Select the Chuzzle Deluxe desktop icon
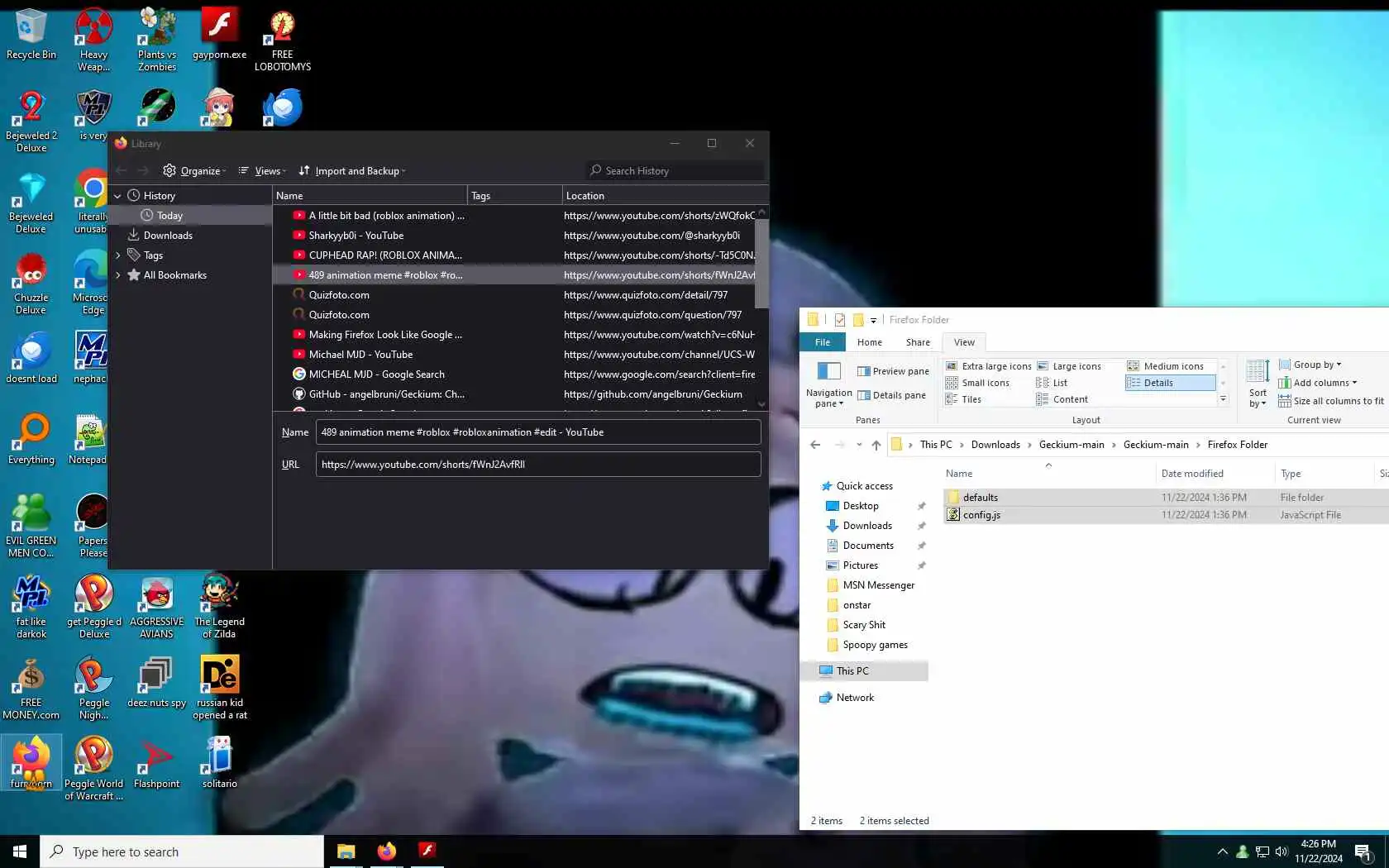 click(x=31, y=283)
